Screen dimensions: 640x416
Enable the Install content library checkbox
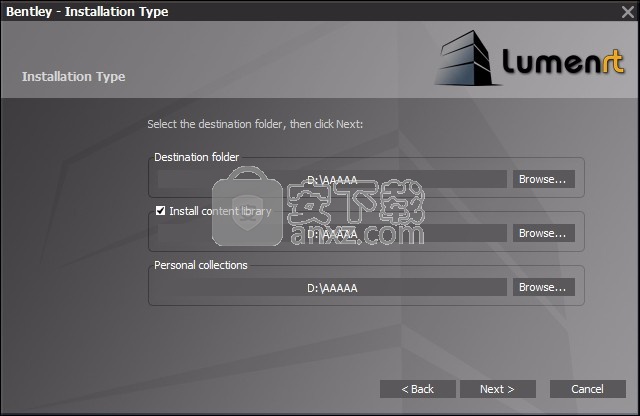pos(160,211)
